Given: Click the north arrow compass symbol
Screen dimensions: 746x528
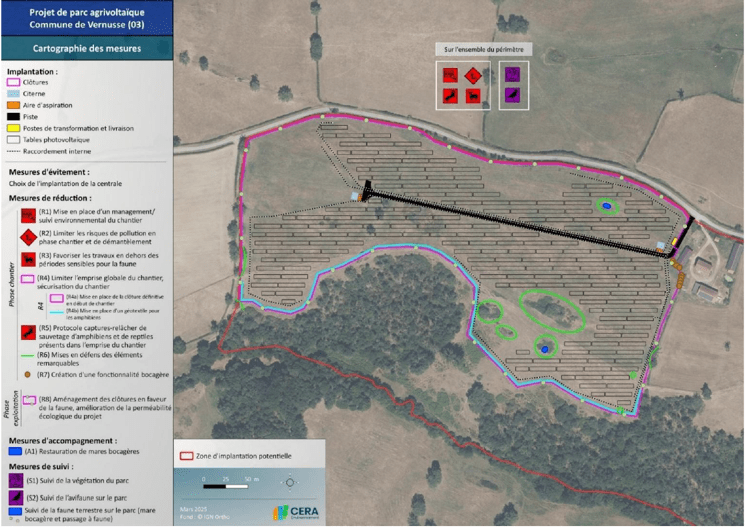Looking at the screenshot, I should click(x=290, y=482).
